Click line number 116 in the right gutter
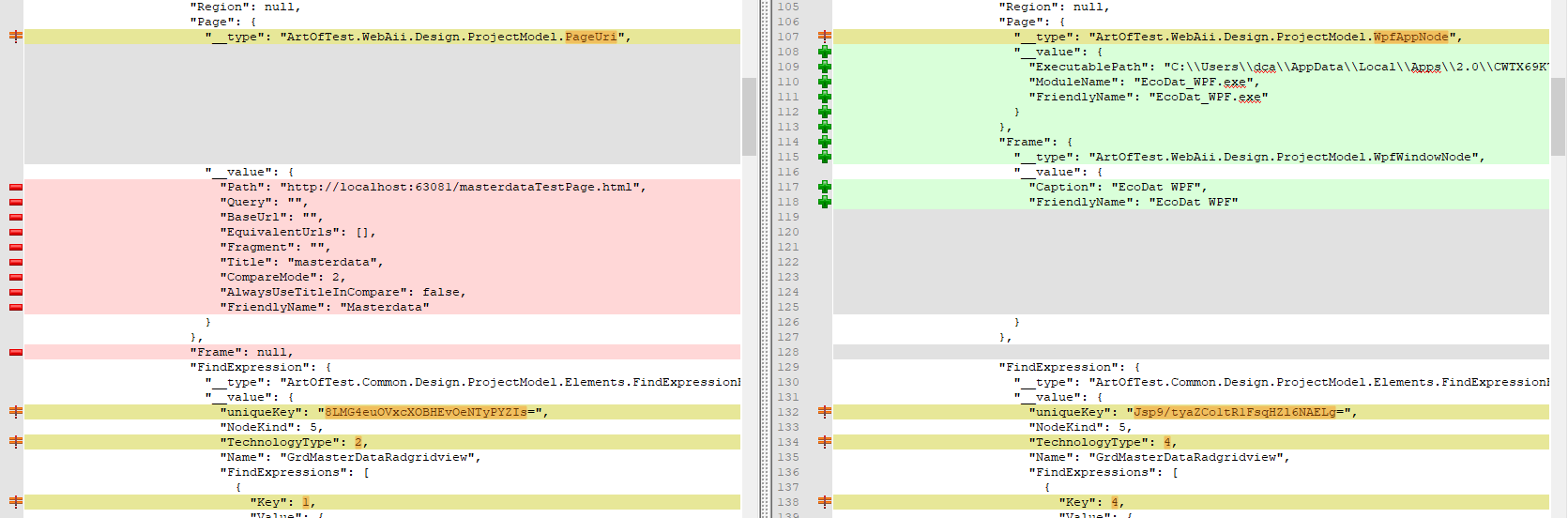This screenshot has width=1568, height=518. click(788, 172)
